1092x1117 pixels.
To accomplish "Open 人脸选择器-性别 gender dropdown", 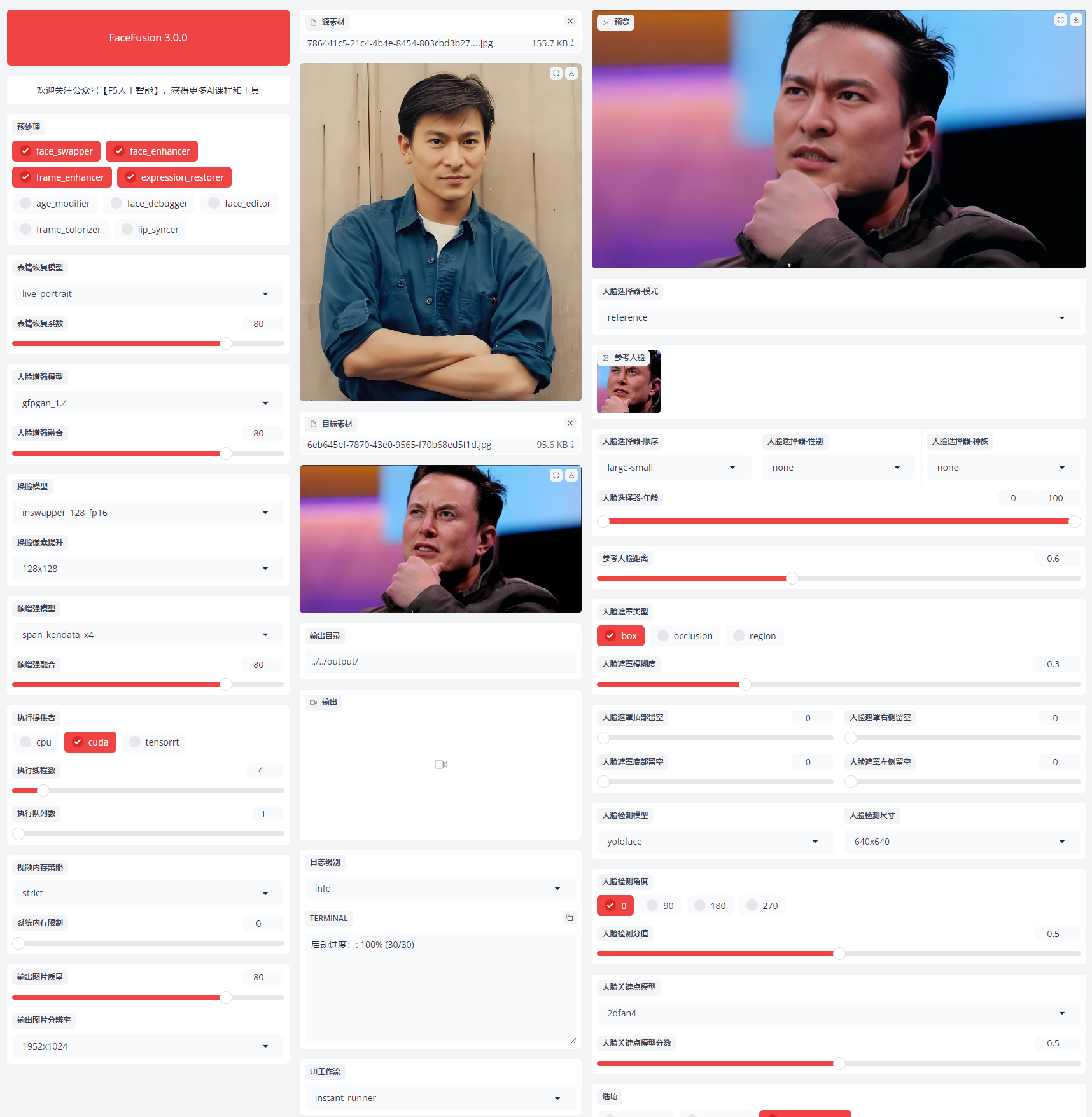I will [x=839, y=468].
